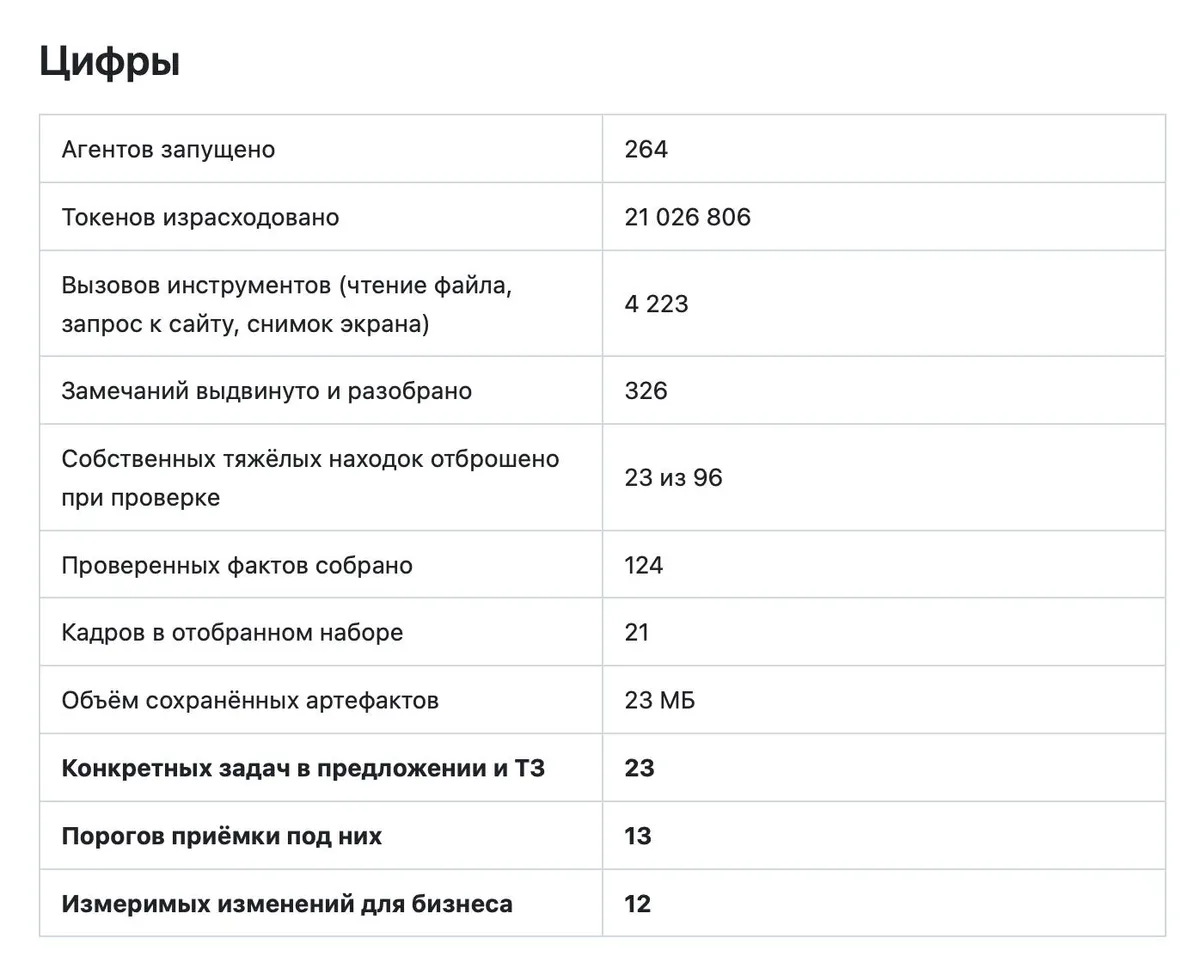Click the bold cell 'Конкретных задач в предложении и ТЗ'
1200x970 pixels.
[x=321, y=768]
